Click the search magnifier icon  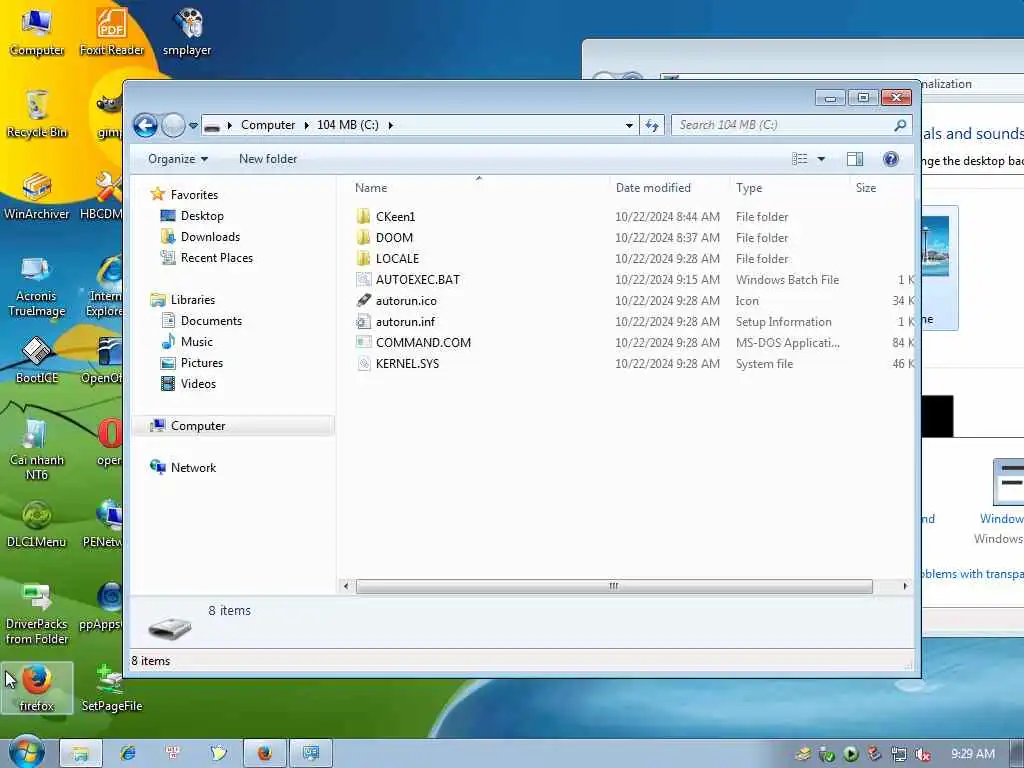(900, 125)
